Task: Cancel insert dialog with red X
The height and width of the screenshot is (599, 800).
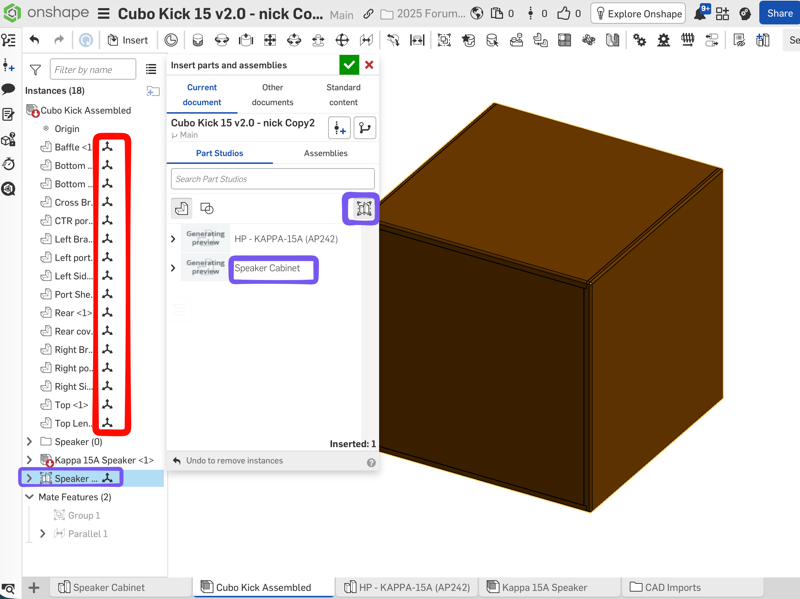Action: point(369,65)
